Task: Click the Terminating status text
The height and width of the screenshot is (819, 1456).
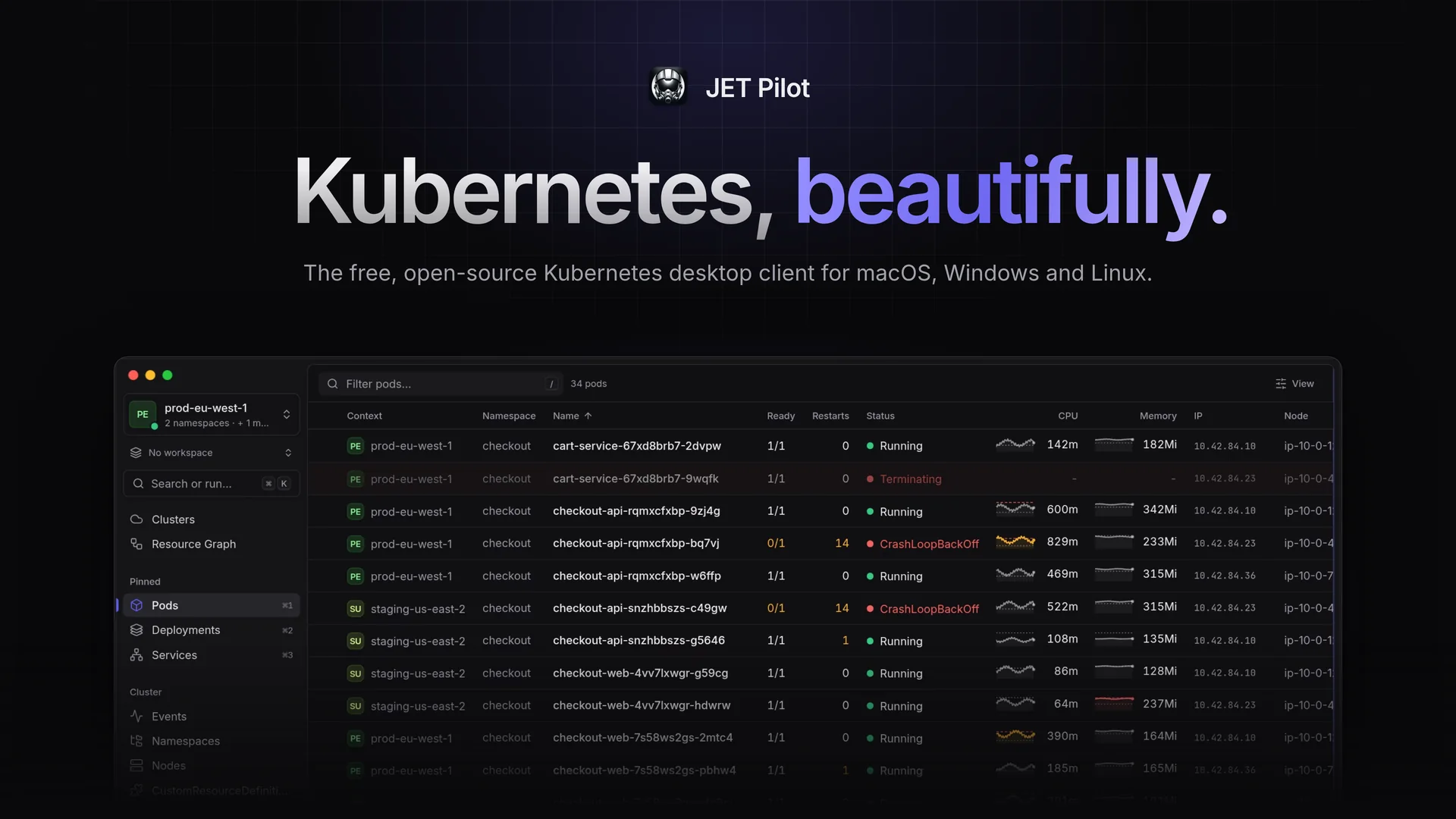Action: pyautogui.click(x=910, y=479)
